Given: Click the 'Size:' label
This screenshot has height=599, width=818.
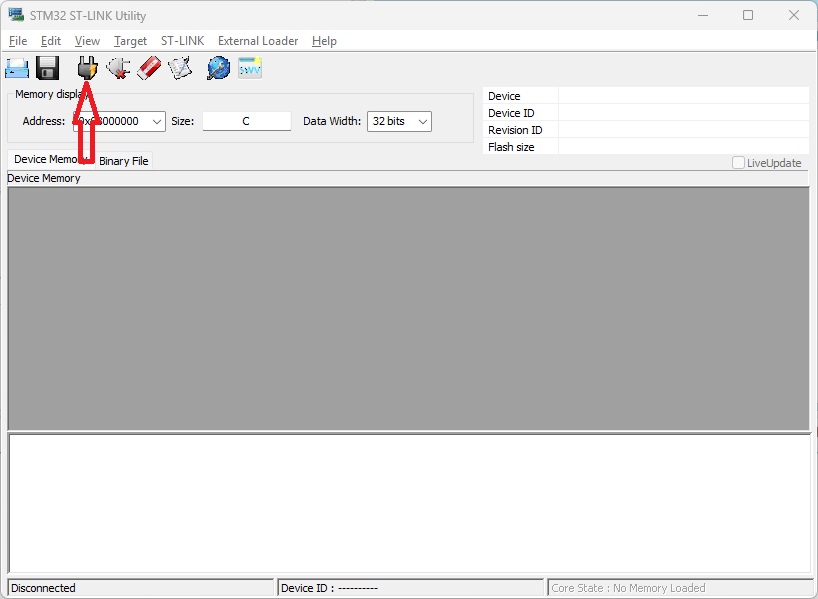Looking at the screenshot, I should pos(183,121).
